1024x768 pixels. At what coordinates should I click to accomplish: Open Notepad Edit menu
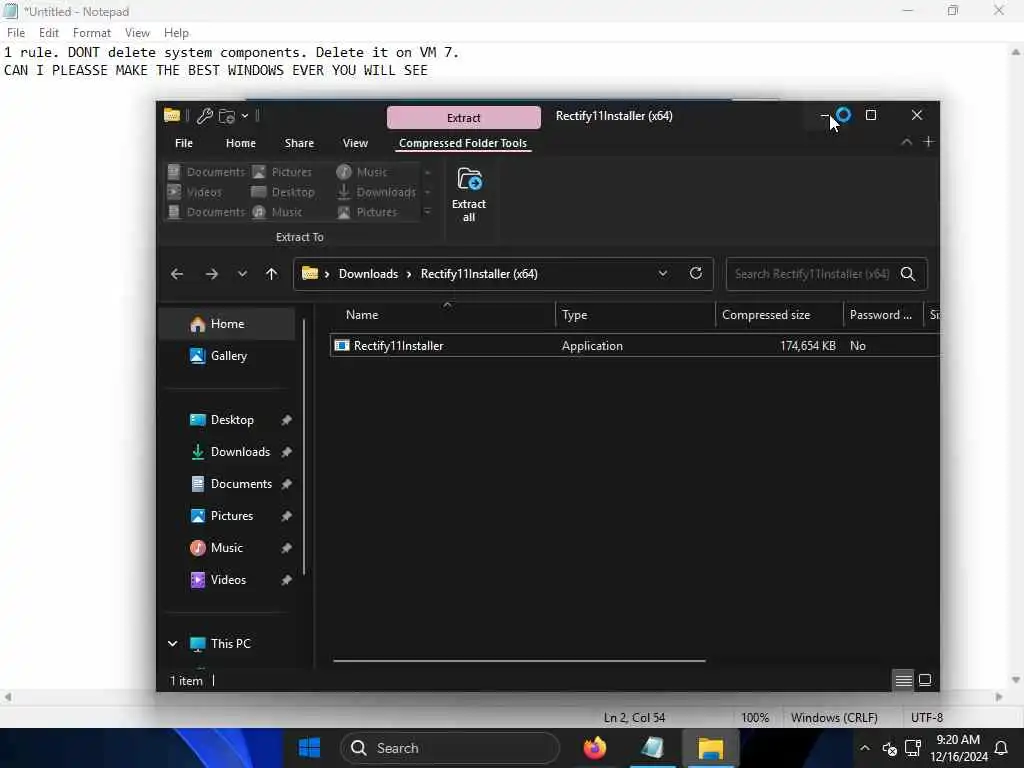click(49, 33)
